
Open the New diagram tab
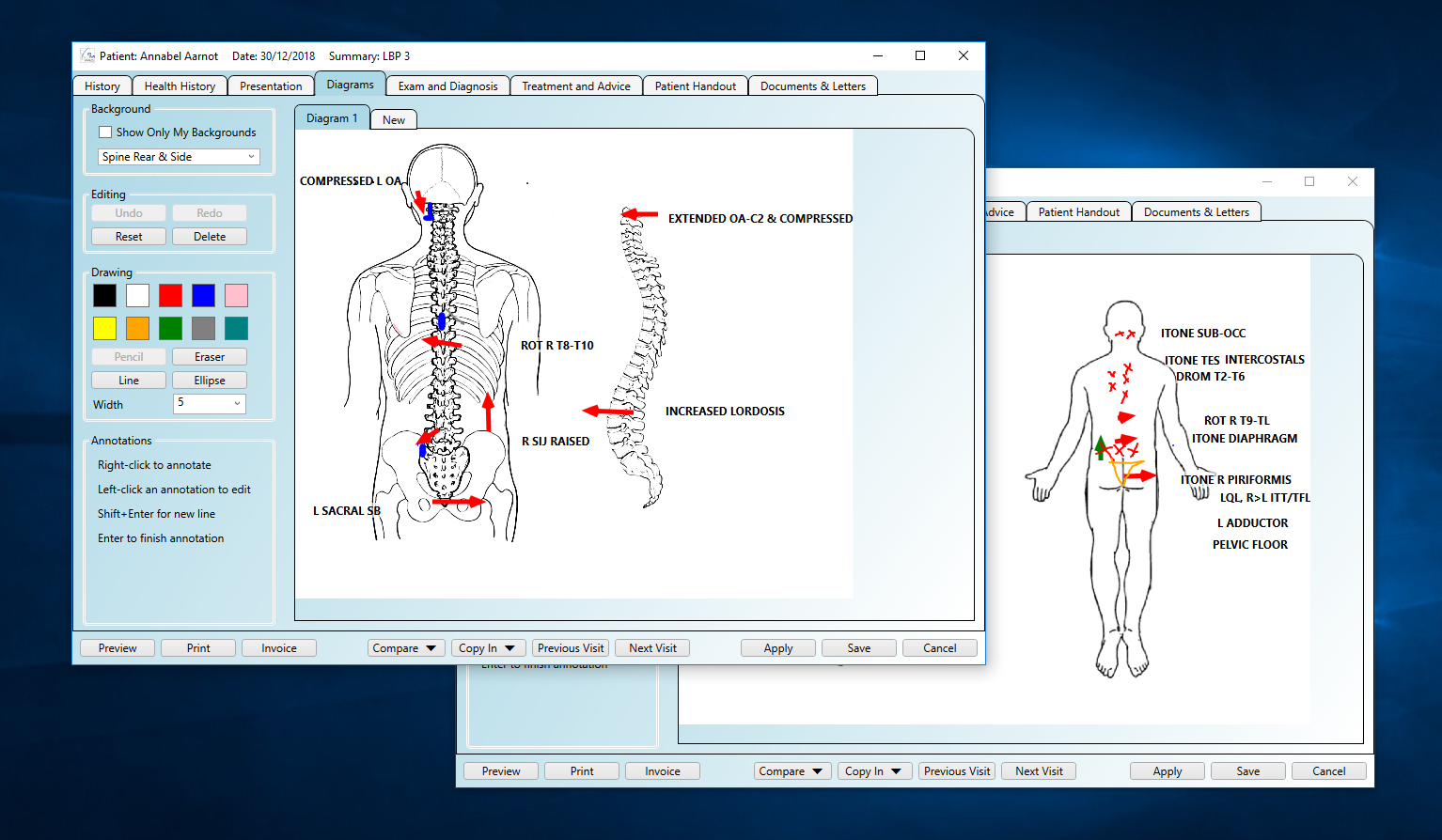[x=393, y=118]
